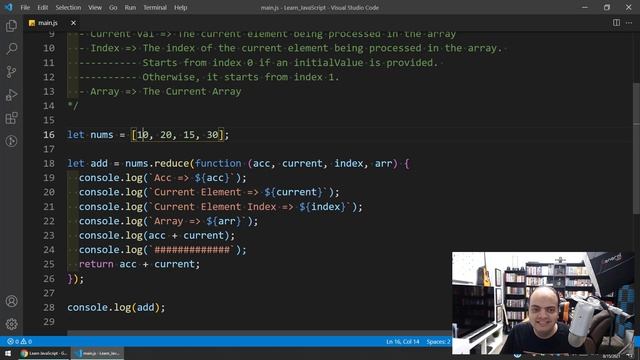Click the Ln 16, Col 14 status indicator
The width and height of the screenshot is (640, 360).
(402, 341)
